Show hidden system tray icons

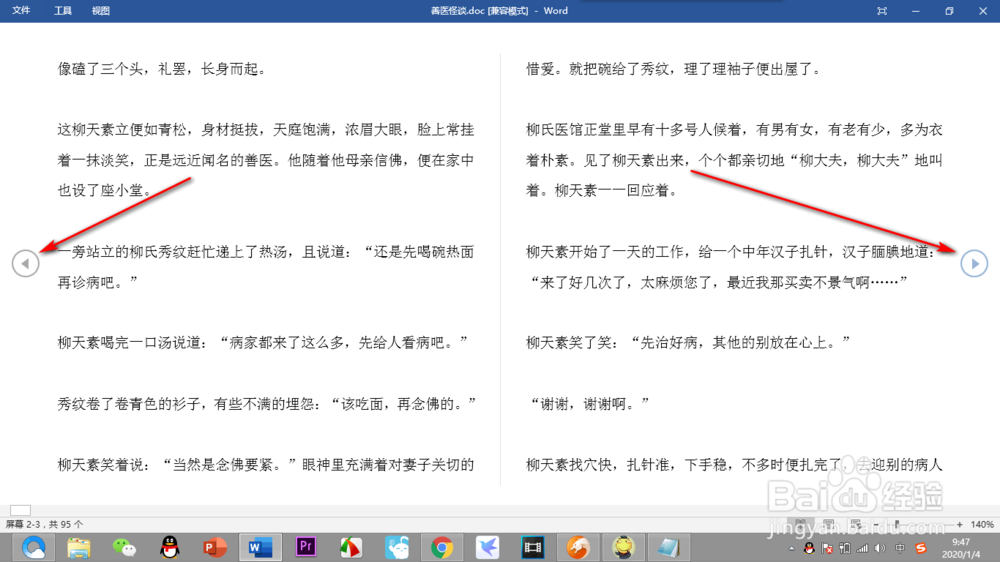(791, 549)
